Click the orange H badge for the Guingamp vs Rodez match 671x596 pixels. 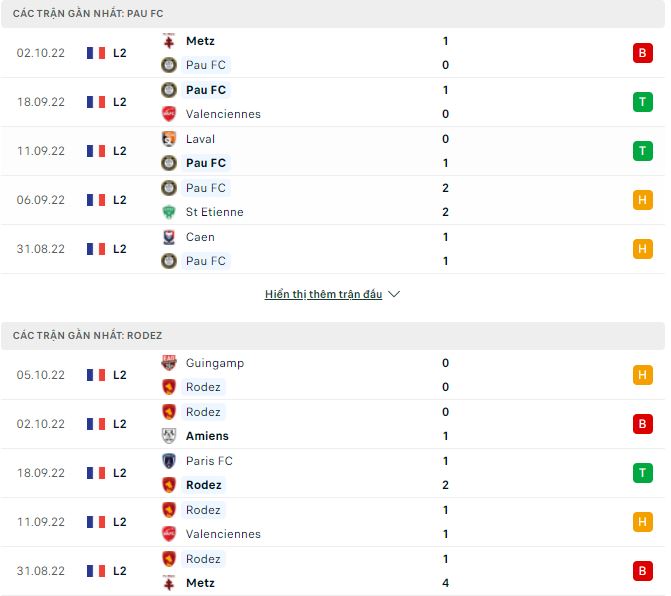pos(642,375)
